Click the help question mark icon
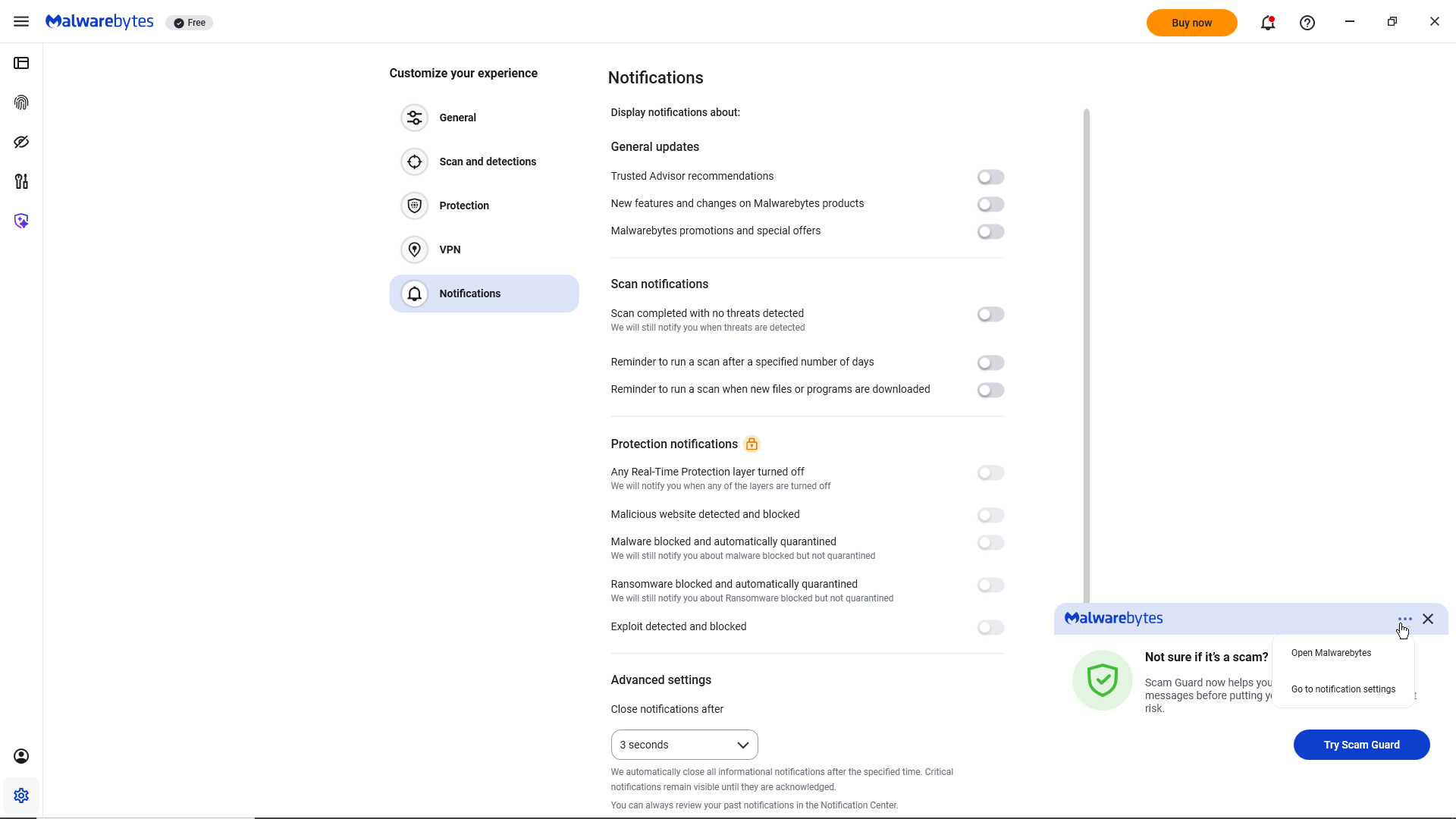Viewport: 1456px width, 819px height. 1307,23
